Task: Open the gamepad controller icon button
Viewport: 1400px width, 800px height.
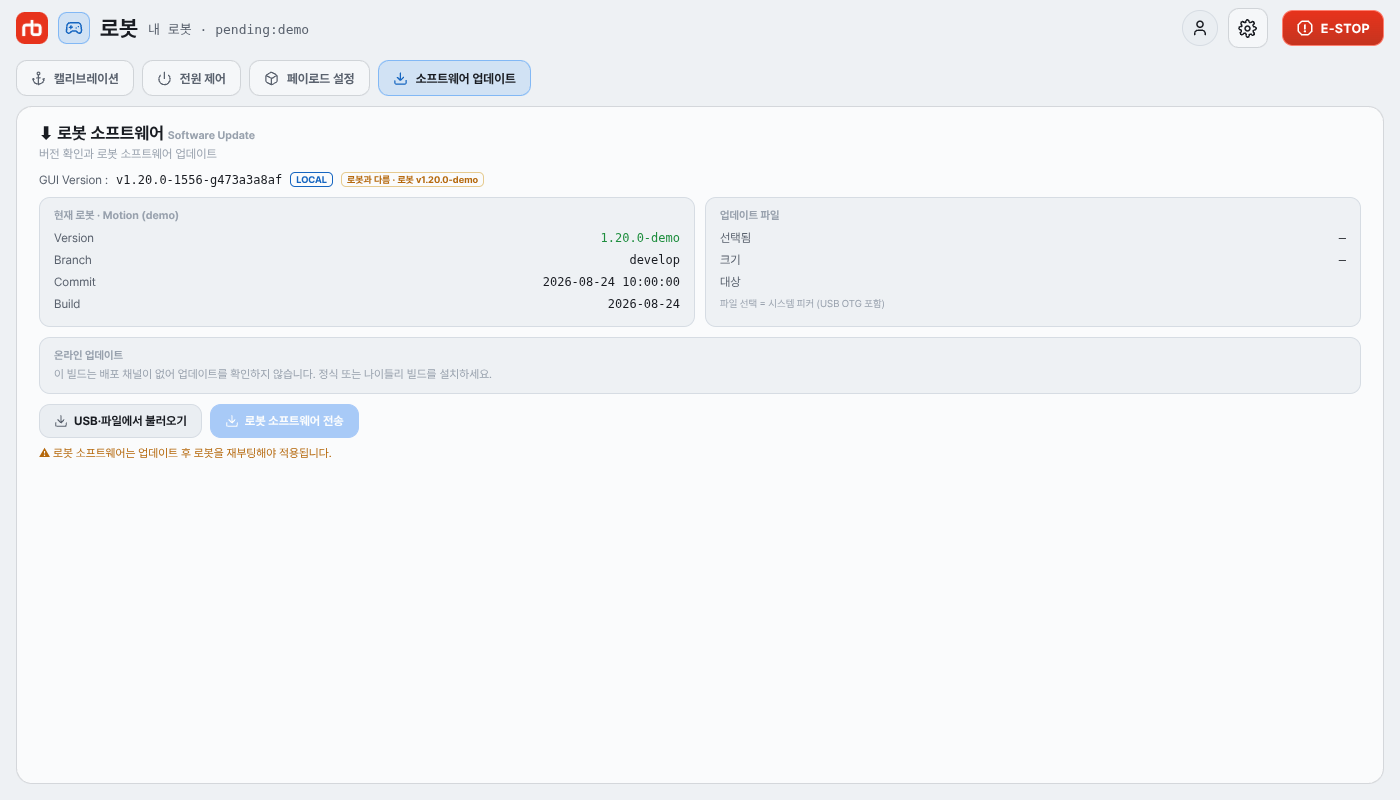Action: pos(74,28)
